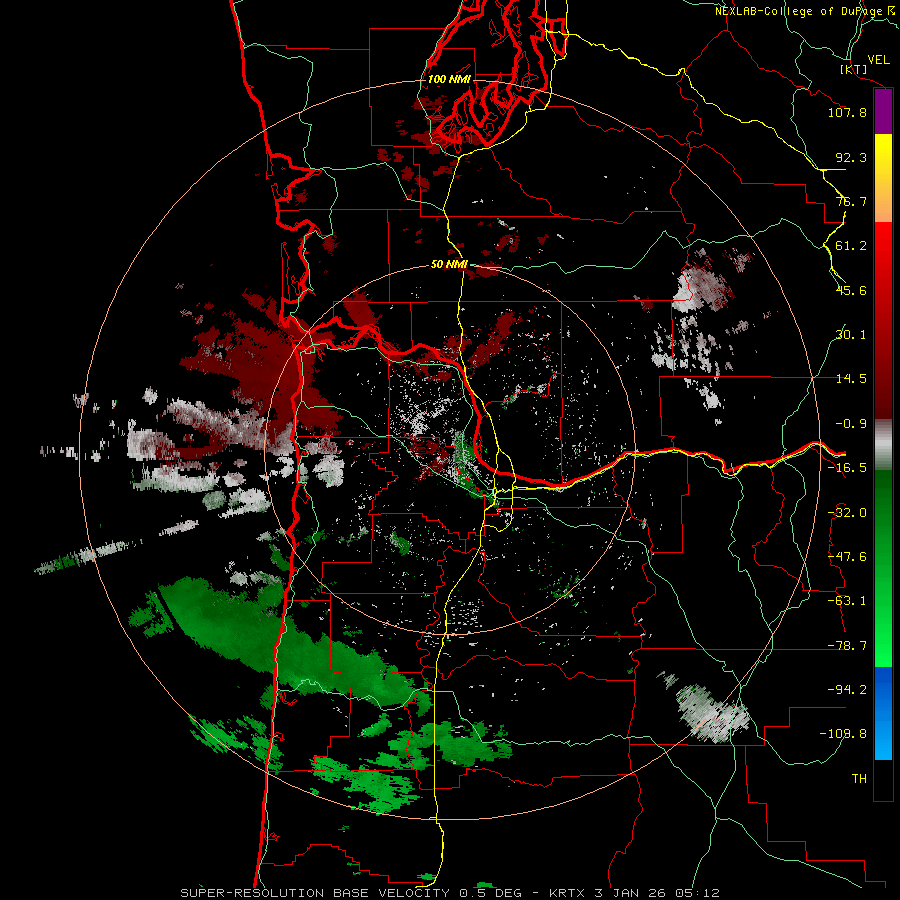Click the yellow-orange segment of the color bar
Image resolution: width=900 pixels, height=900 pixels.
(x=883, y=178)
